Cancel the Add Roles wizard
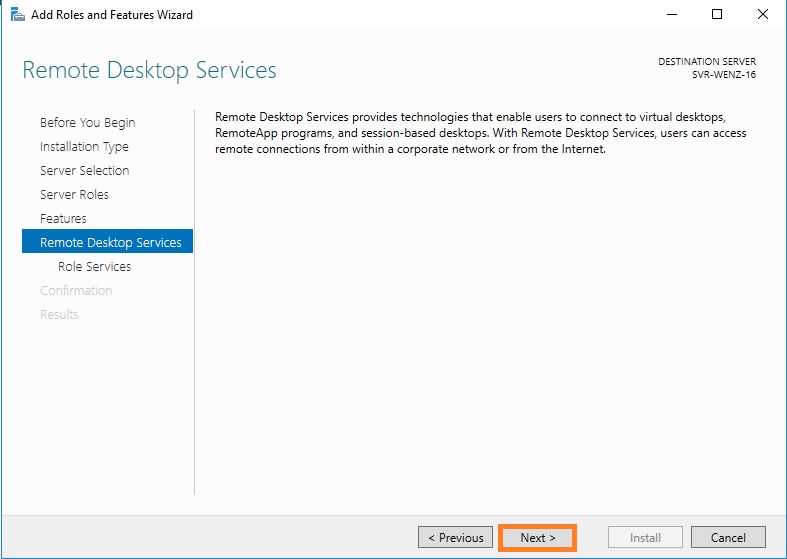The height and width of the screenshot is (559, 787). pos(728,537)
